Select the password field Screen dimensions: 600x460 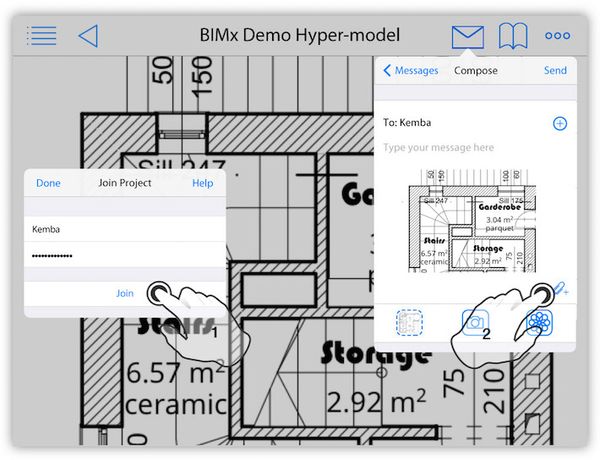125,255
